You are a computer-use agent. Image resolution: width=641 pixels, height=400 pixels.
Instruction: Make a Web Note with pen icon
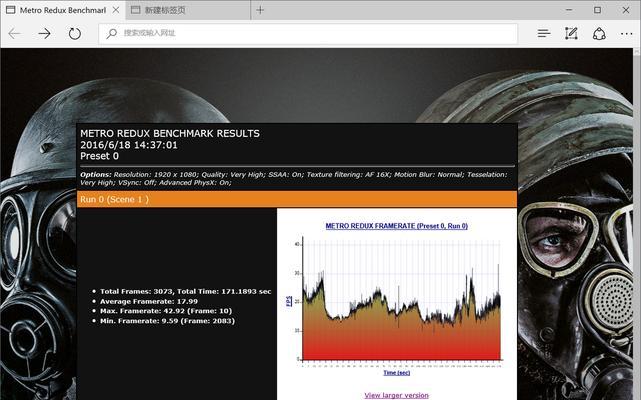point(571,34)
